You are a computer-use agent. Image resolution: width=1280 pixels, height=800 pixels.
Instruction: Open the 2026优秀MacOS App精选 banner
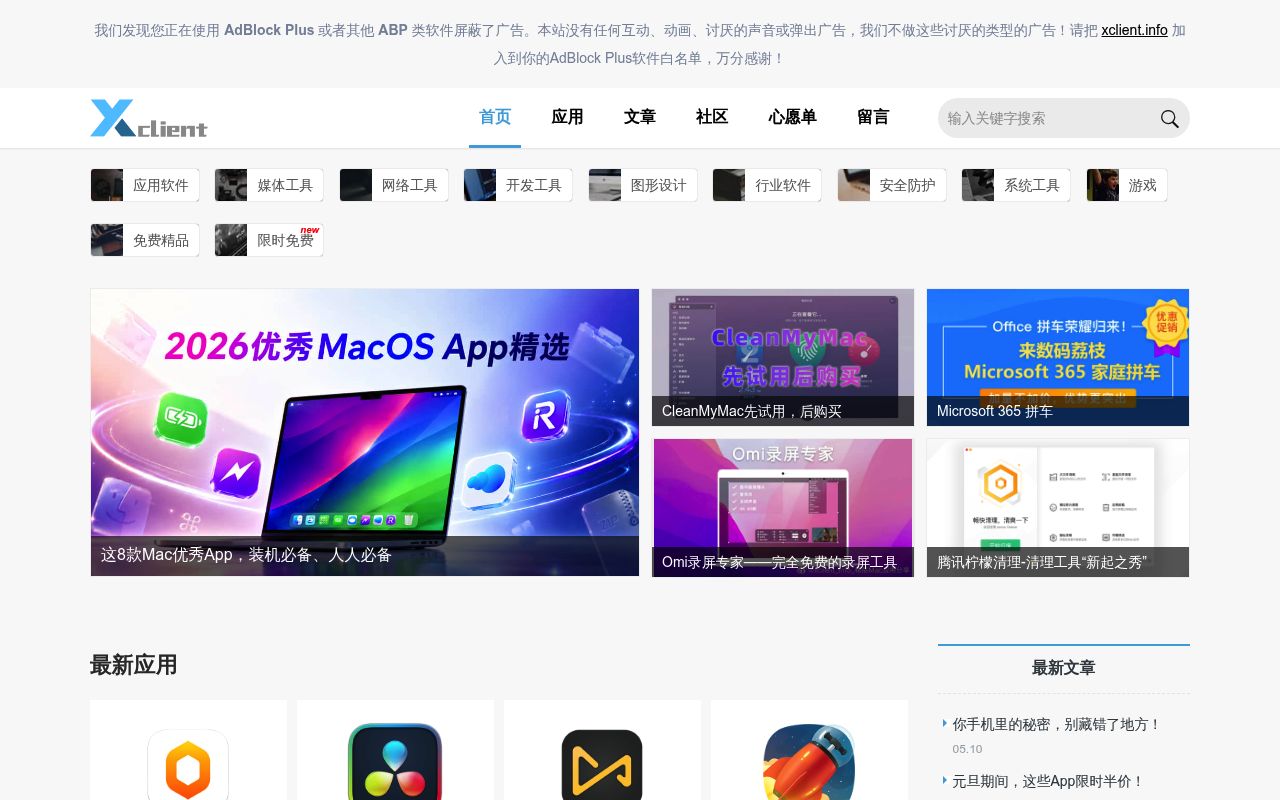point(365,432)
